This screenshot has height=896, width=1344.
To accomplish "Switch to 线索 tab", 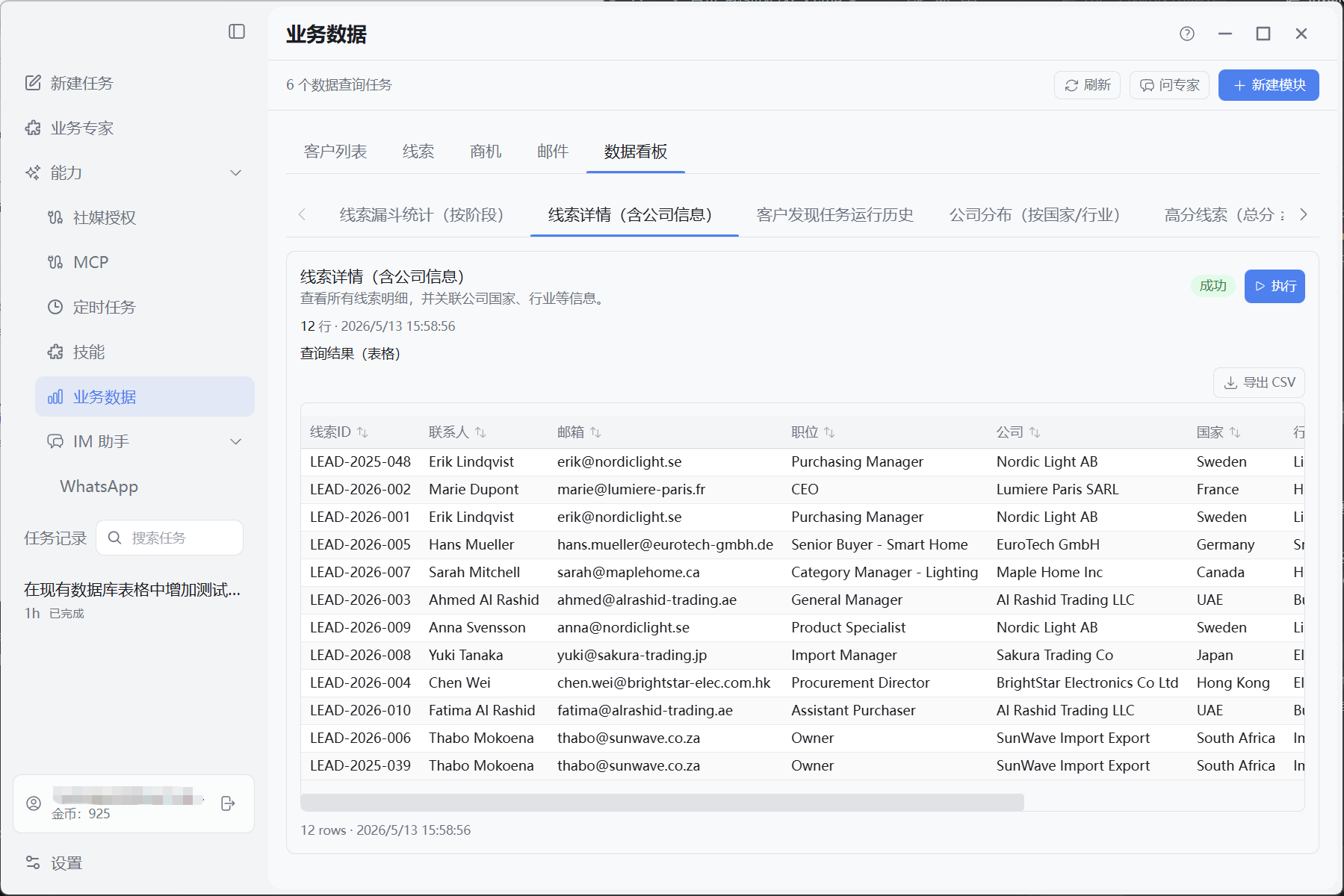I will 418,152.
